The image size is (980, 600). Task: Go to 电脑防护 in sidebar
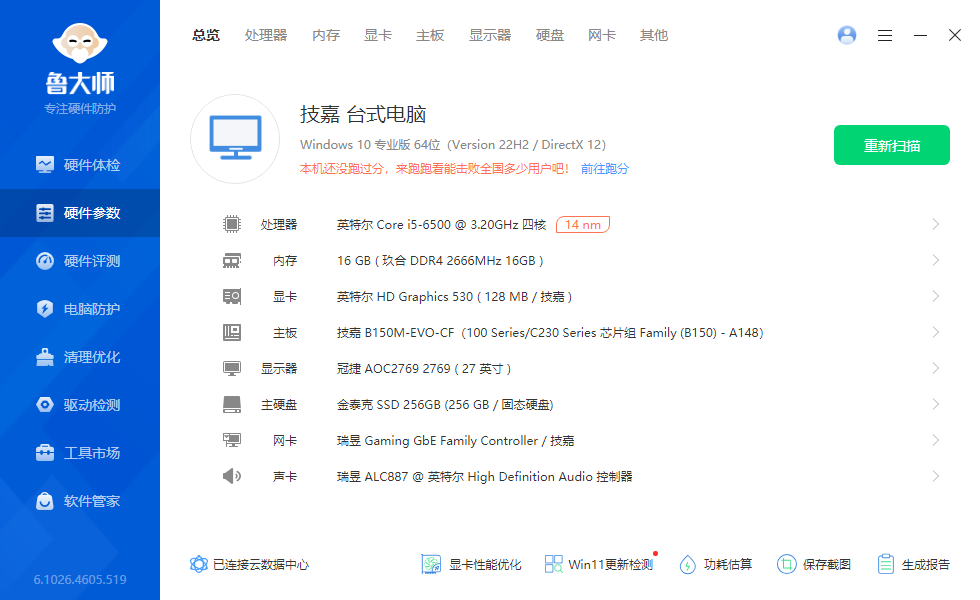coord(80,309)
